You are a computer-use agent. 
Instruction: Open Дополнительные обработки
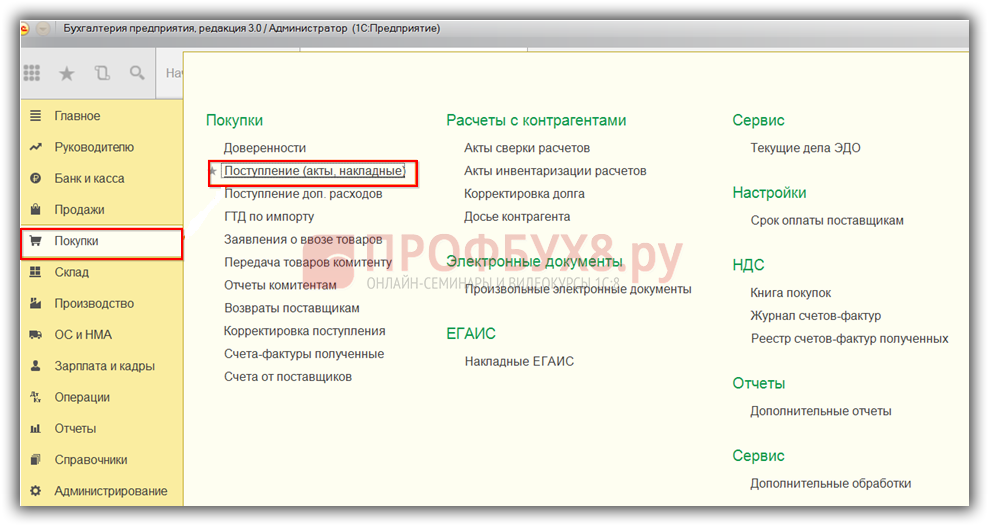(x=831, y=483)
